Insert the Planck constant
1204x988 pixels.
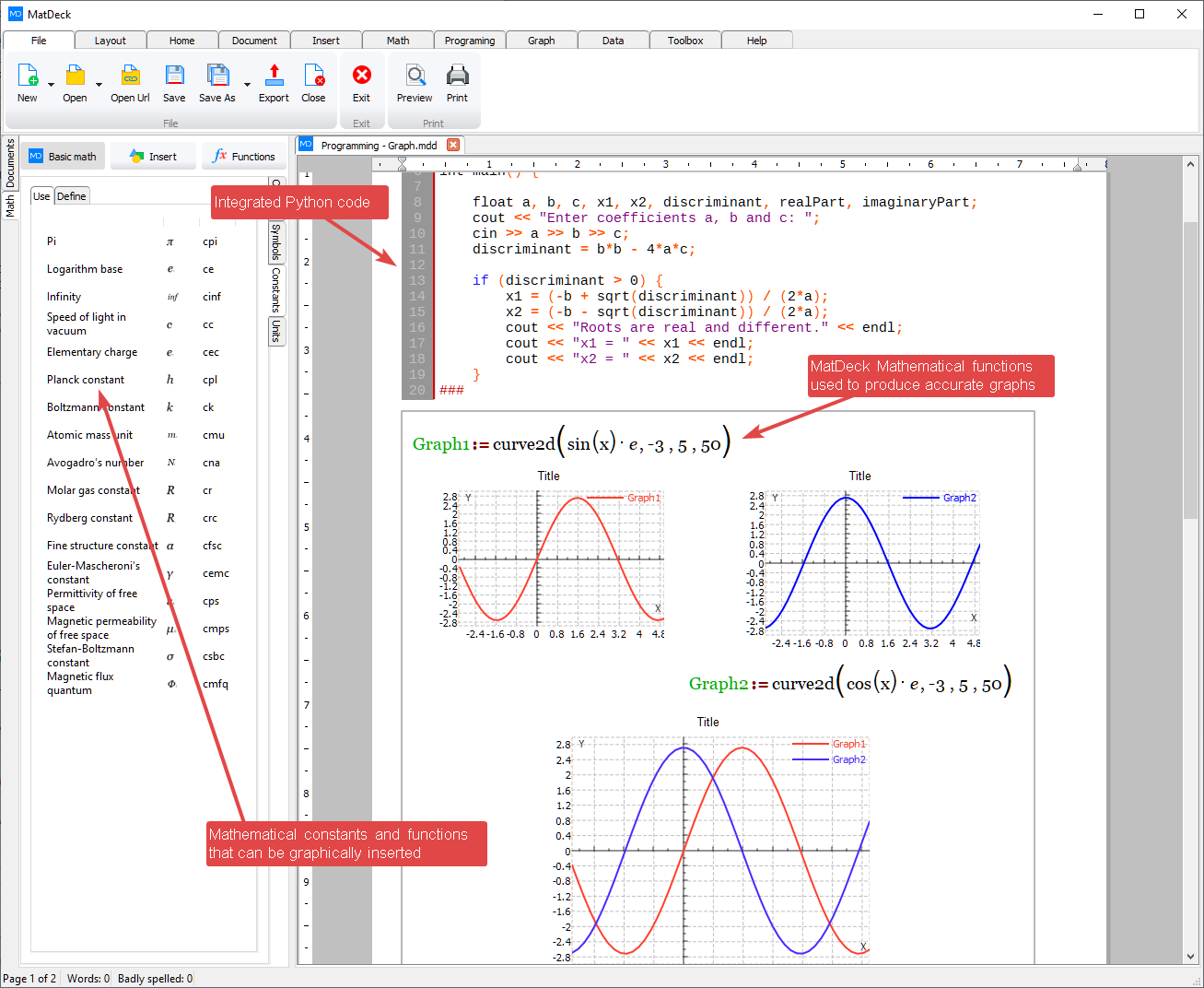click(133, 380)
